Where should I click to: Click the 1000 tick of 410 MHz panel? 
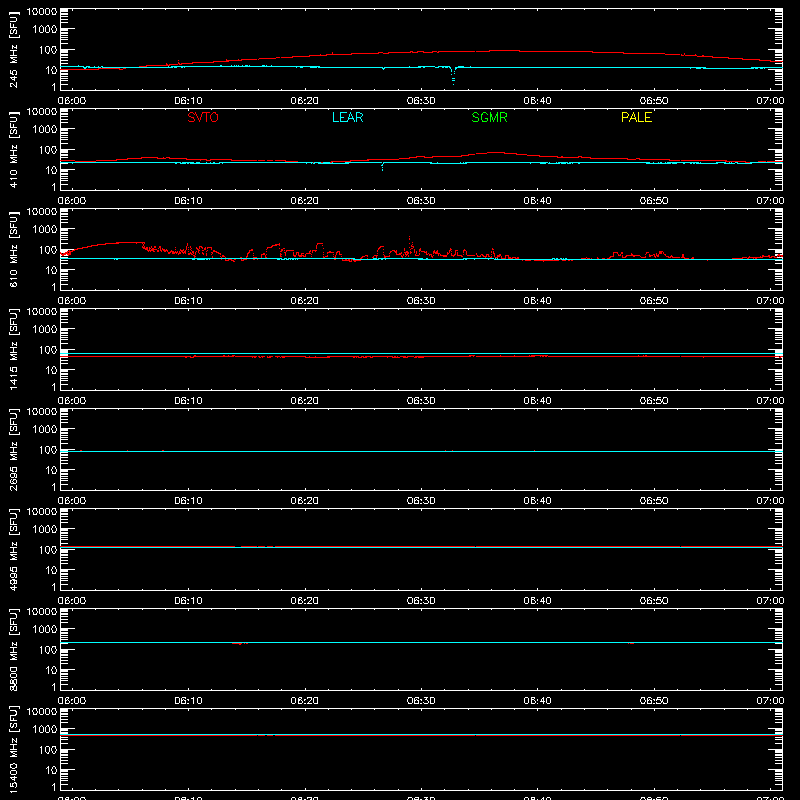point(45,130)
